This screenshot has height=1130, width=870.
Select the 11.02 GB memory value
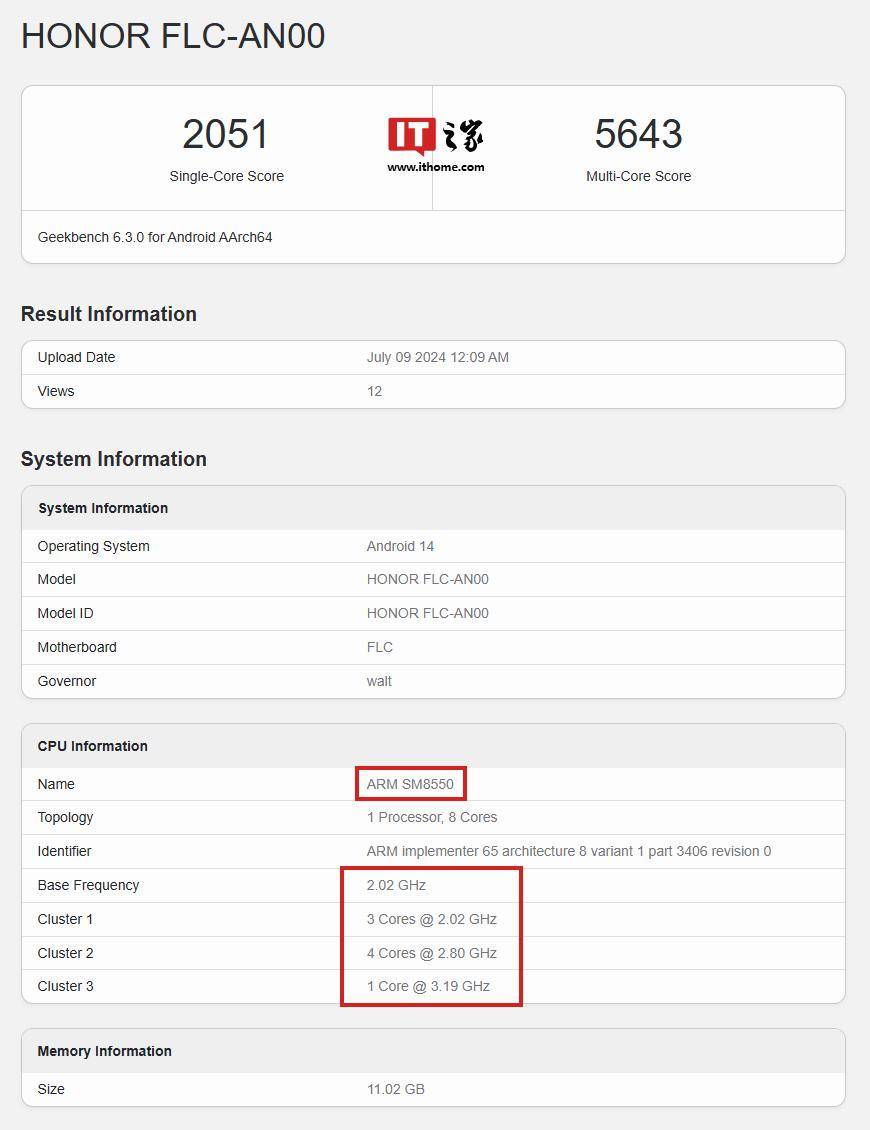pos(396,1089)
